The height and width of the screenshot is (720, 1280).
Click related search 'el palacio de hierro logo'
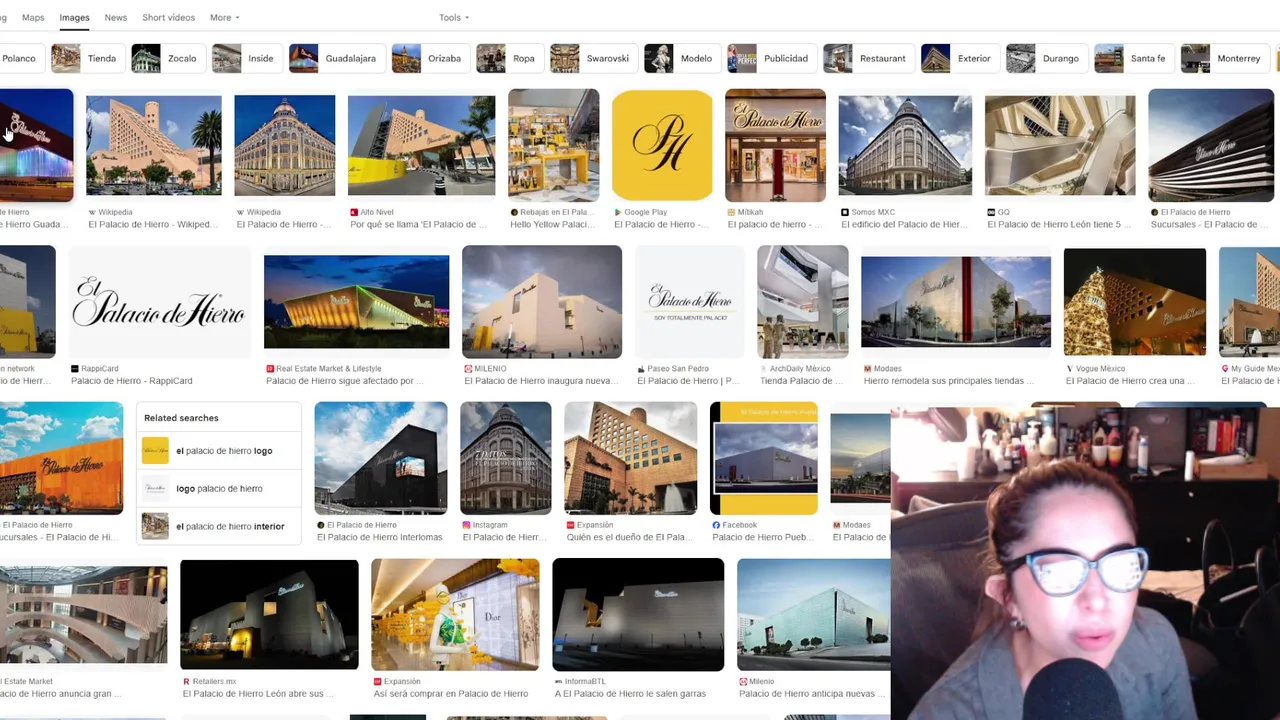pos(218,451)
